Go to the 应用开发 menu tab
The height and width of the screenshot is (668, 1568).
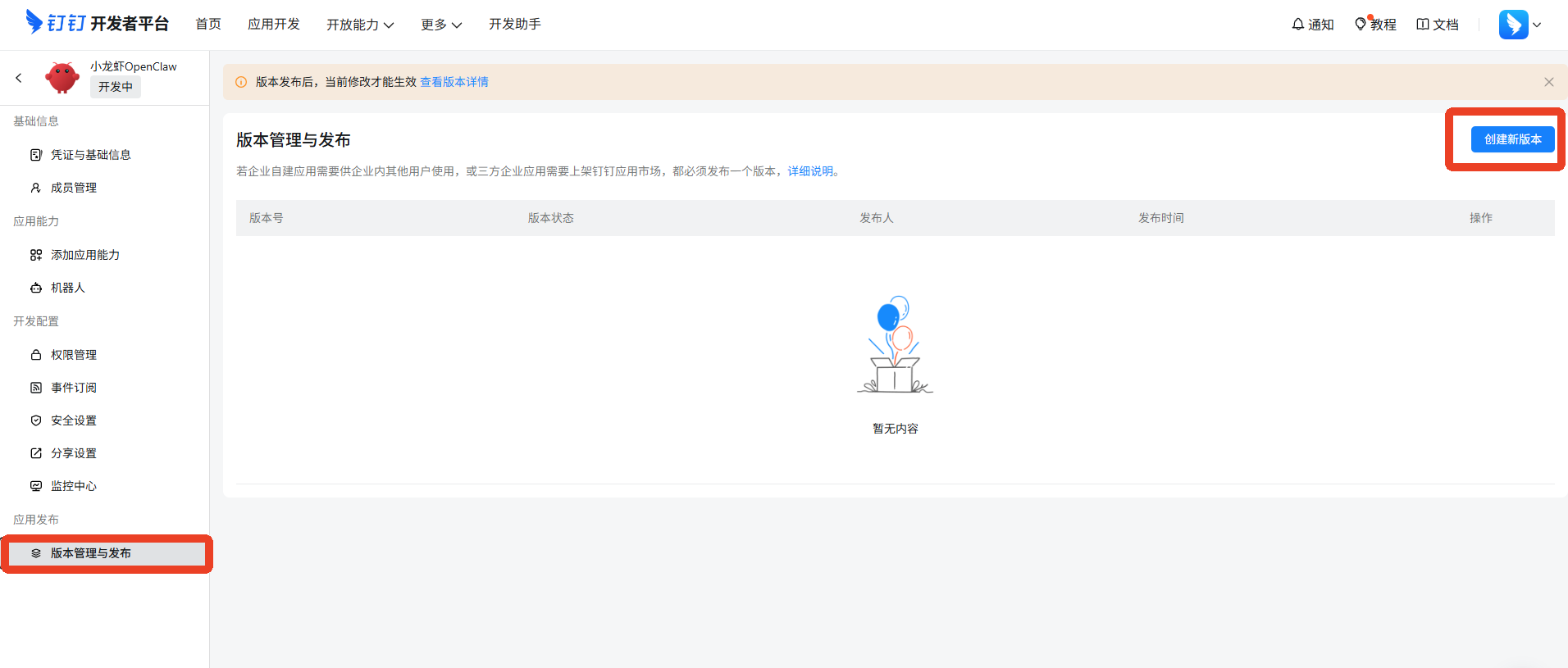274,25
